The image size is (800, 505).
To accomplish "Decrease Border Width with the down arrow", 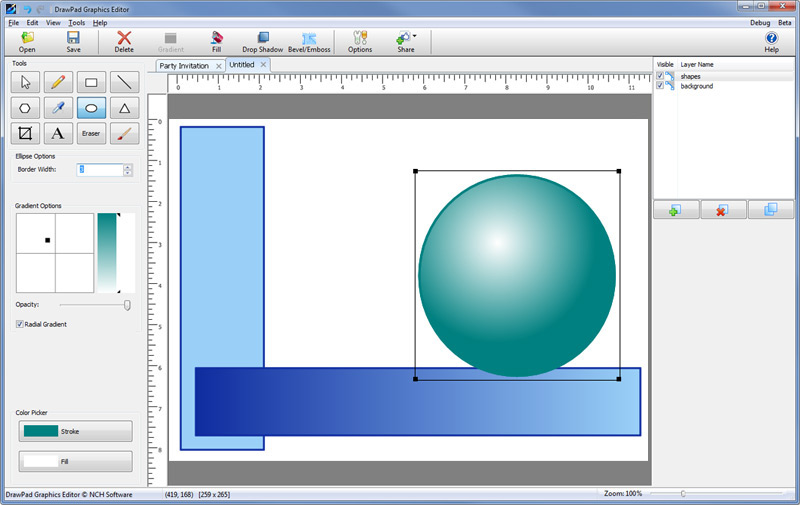I will click(x=127, y=173).
